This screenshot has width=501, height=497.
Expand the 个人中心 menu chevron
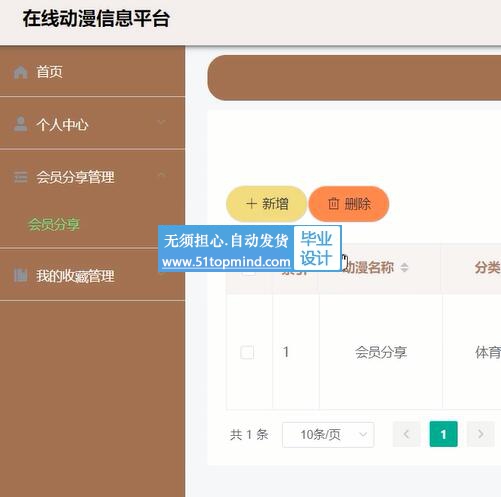pyautogui.click(x=162, y=122)
